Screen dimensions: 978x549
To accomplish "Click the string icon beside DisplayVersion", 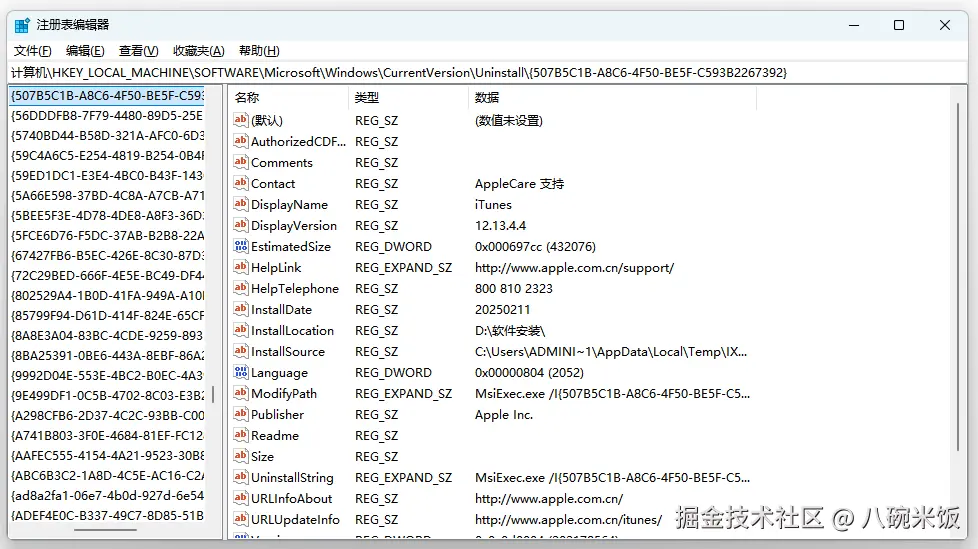I will click(241, 225).
